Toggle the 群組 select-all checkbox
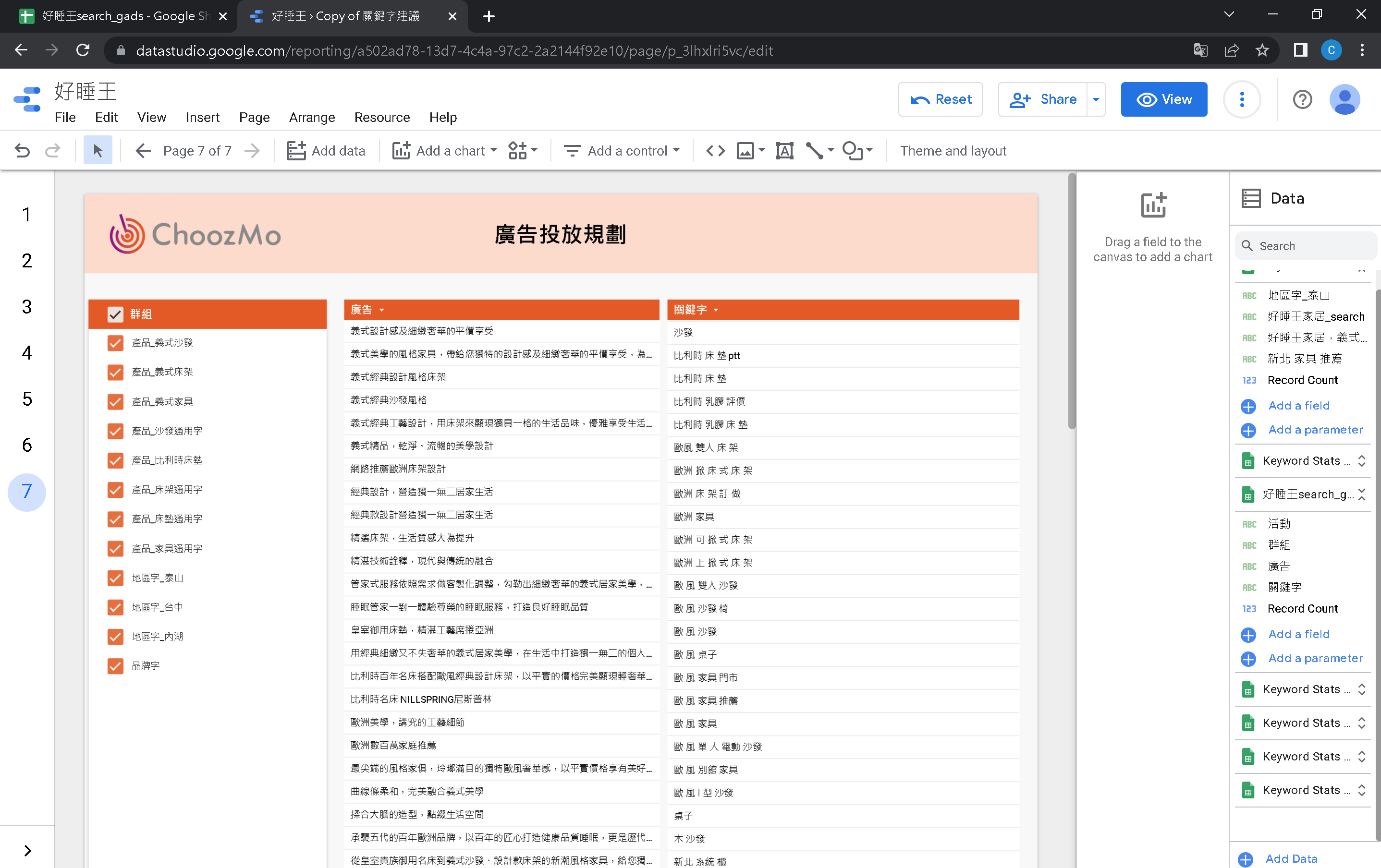This screenshot has height=868, width=1381. [x=115, y=314]
